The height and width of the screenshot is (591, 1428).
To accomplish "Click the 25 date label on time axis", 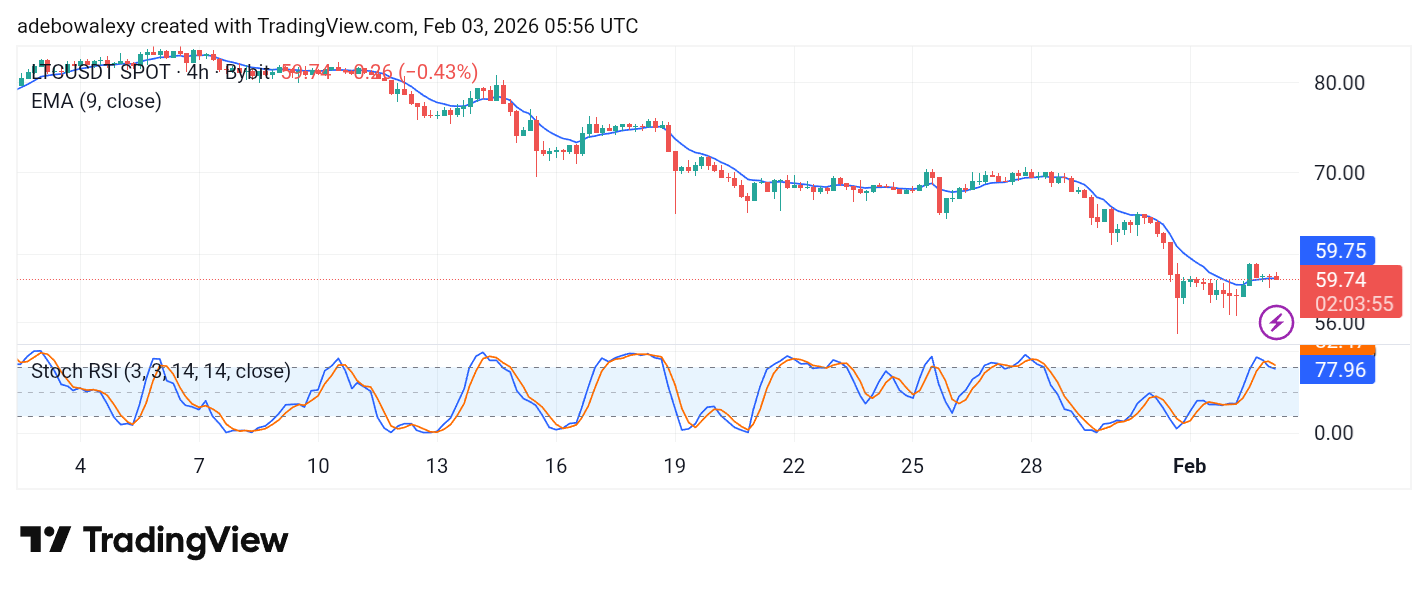I will click(912, 466).
